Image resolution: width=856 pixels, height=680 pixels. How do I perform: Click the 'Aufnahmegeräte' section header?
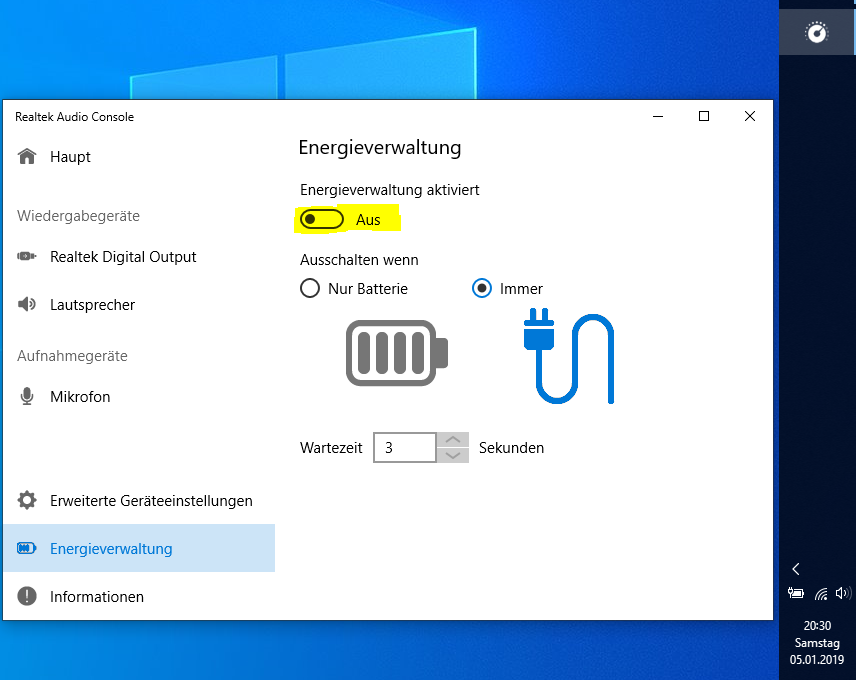pyautogui.click(x=72, y=356)
